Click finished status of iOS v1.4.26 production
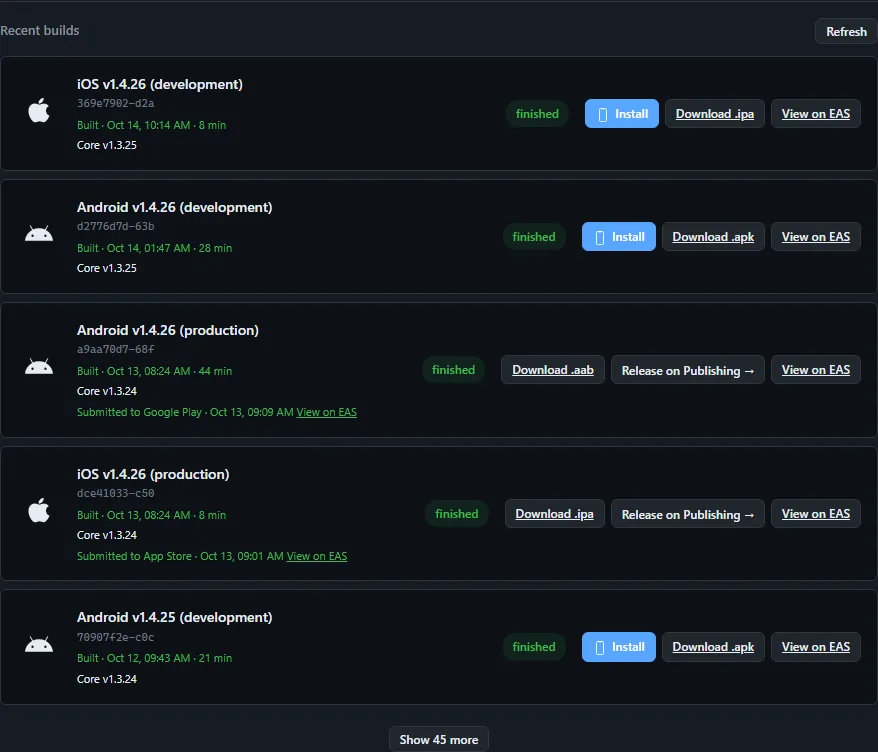The height and width of the screenshot is (752, 878). click(456, 513)
